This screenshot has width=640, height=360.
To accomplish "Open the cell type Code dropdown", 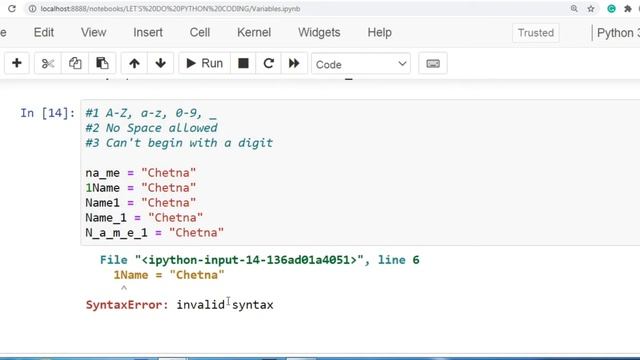I will click(x=361, y=64).
